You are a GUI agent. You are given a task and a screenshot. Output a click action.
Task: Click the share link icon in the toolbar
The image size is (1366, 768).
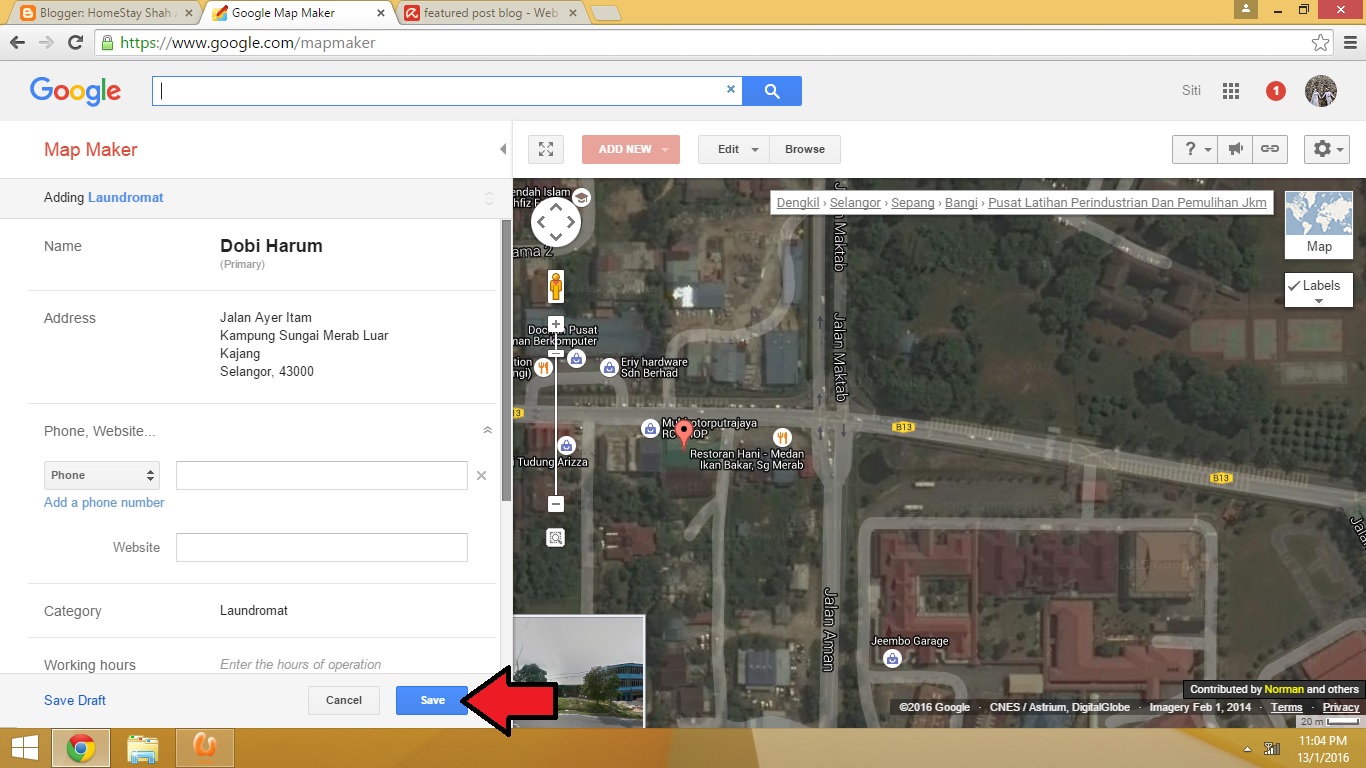[1270, 148]
